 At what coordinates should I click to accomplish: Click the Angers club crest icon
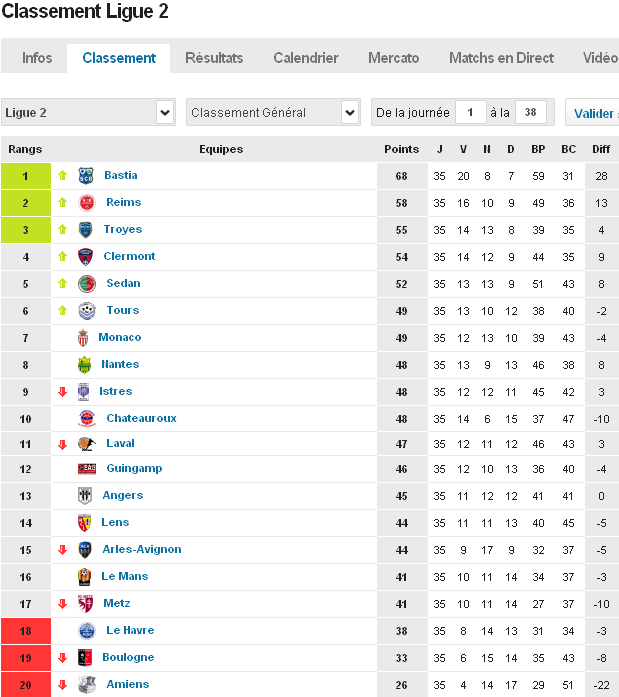pos(84,496)
